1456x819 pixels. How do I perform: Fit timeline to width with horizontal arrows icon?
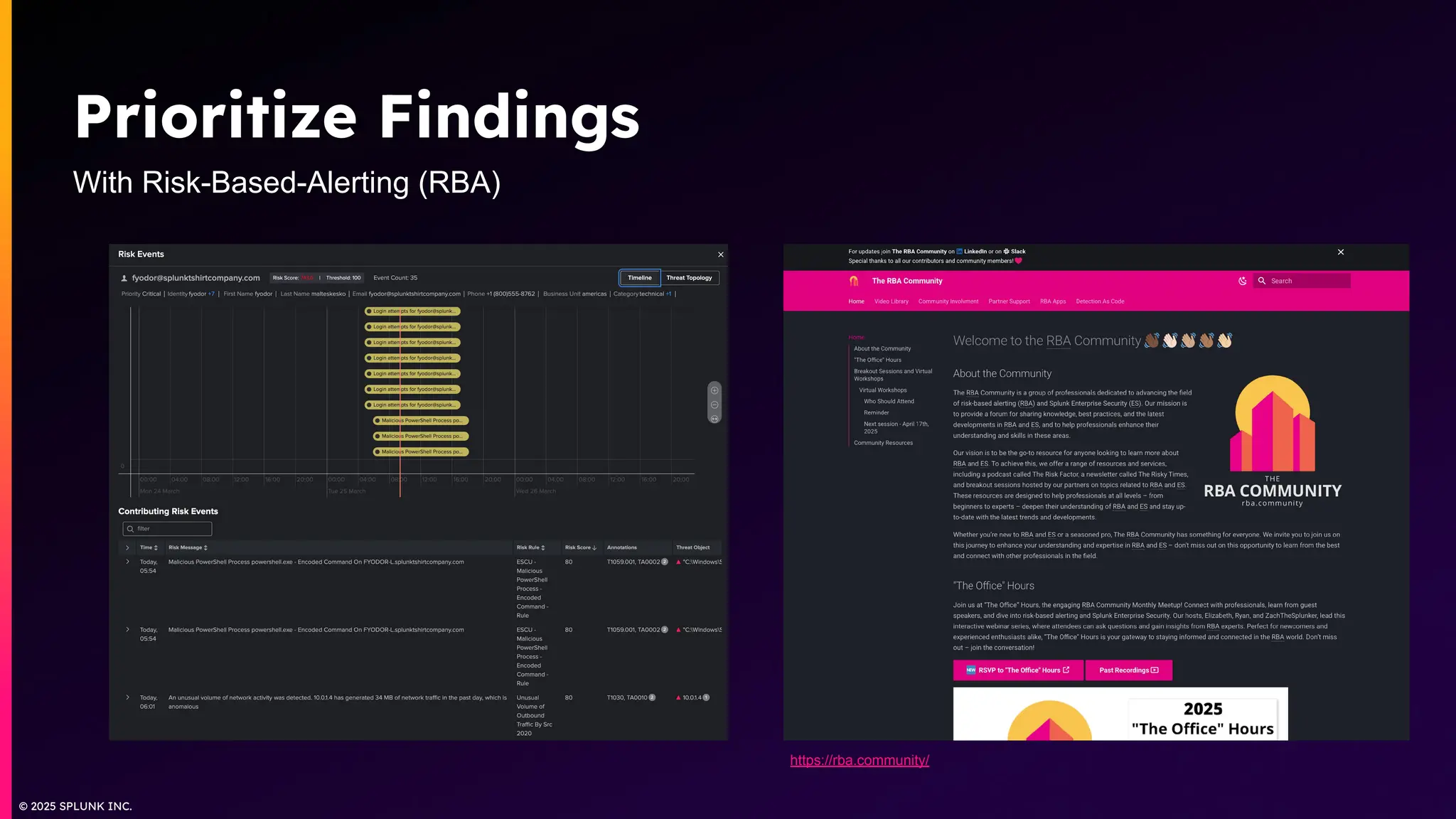click(x=714, y=418)
